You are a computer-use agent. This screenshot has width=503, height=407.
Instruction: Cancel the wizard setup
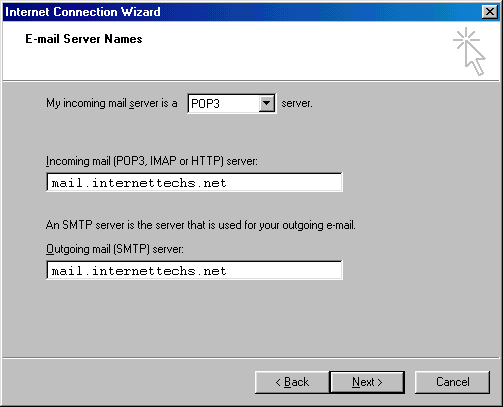click(x=452, y=382)
